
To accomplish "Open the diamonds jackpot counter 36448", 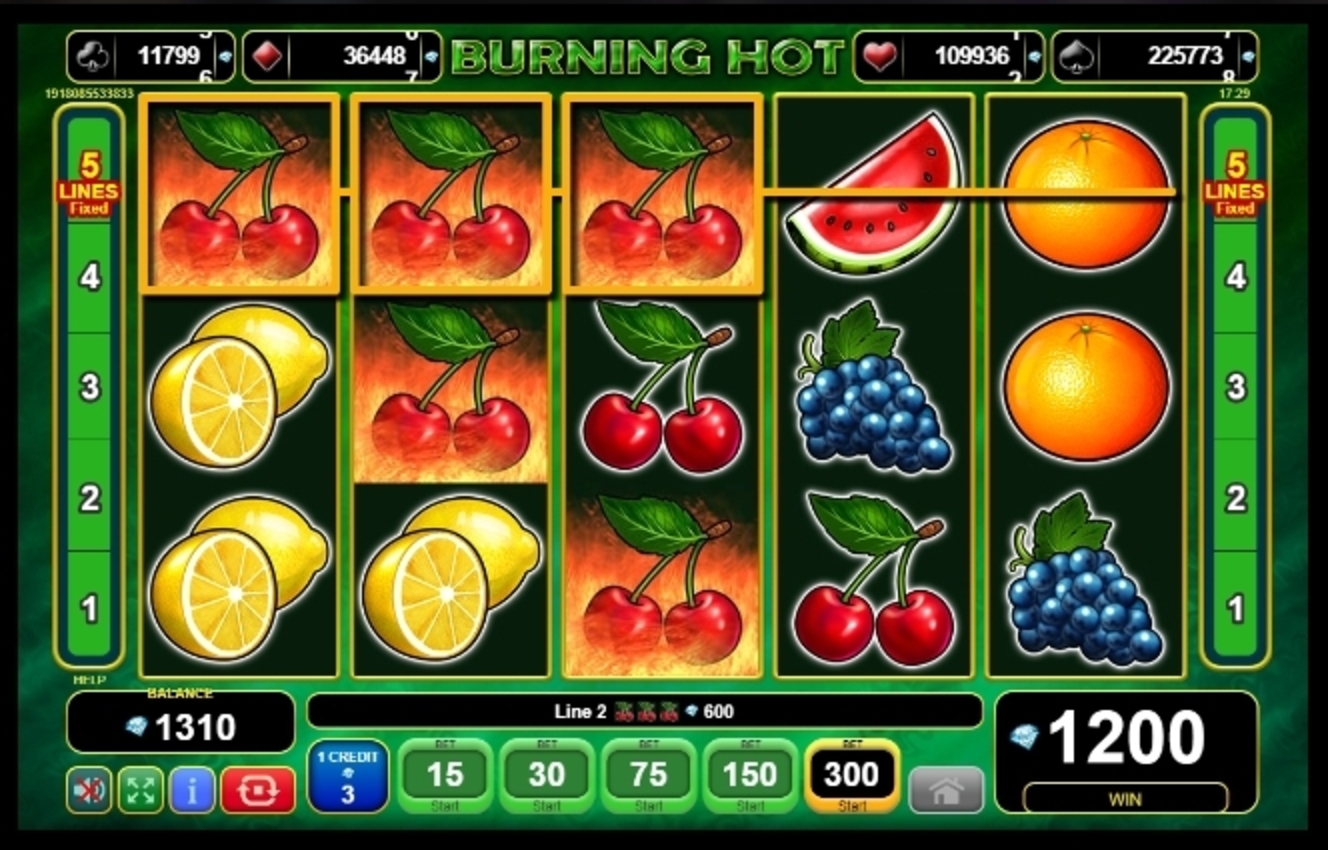I will 341,56.
